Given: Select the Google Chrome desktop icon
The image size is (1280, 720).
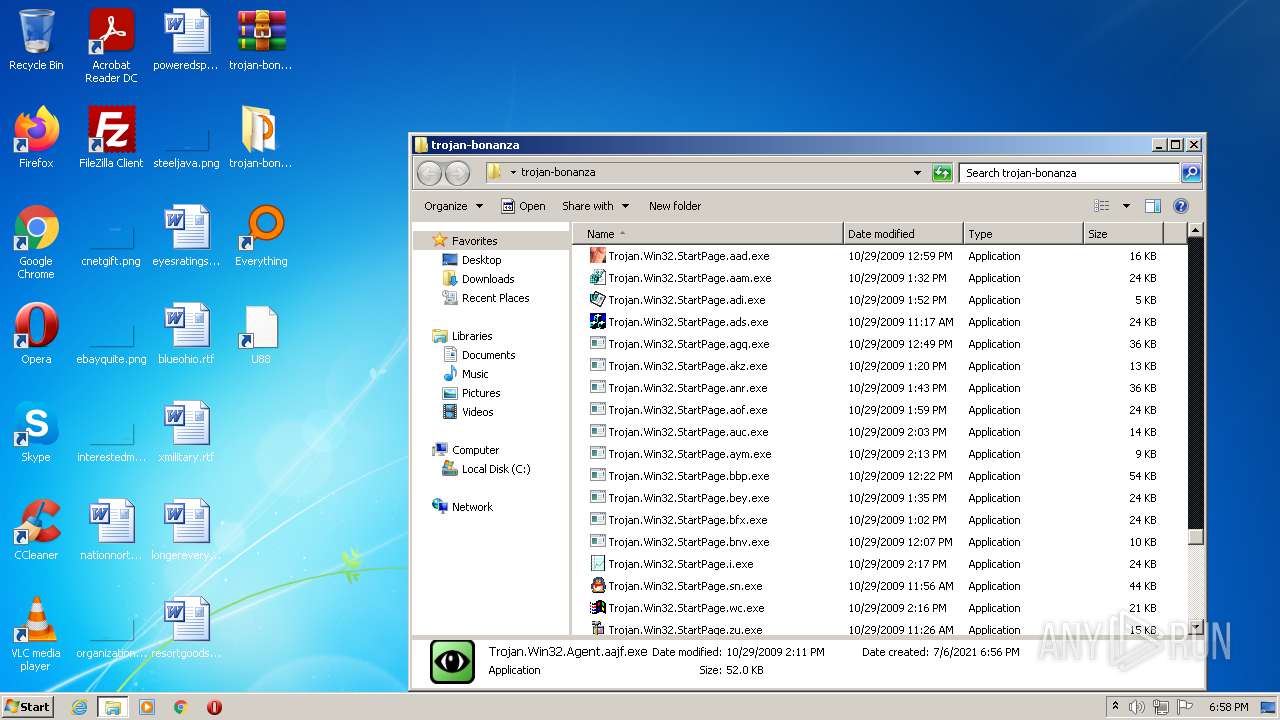Looking at the screenshot, I should [x=36, y=242].
